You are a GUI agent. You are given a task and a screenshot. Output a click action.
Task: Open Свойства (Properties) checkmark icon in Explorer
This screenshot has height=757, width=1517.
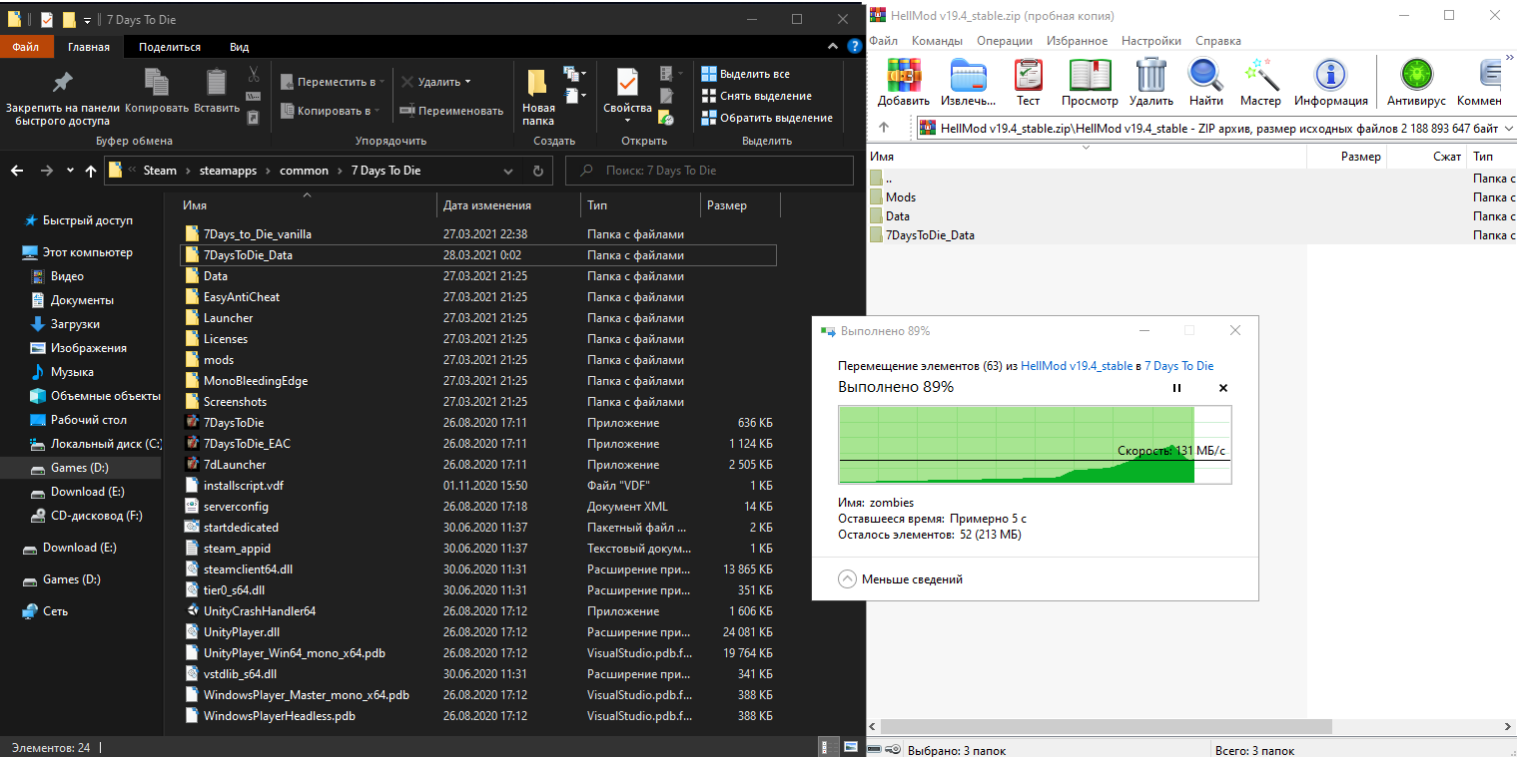628,83
